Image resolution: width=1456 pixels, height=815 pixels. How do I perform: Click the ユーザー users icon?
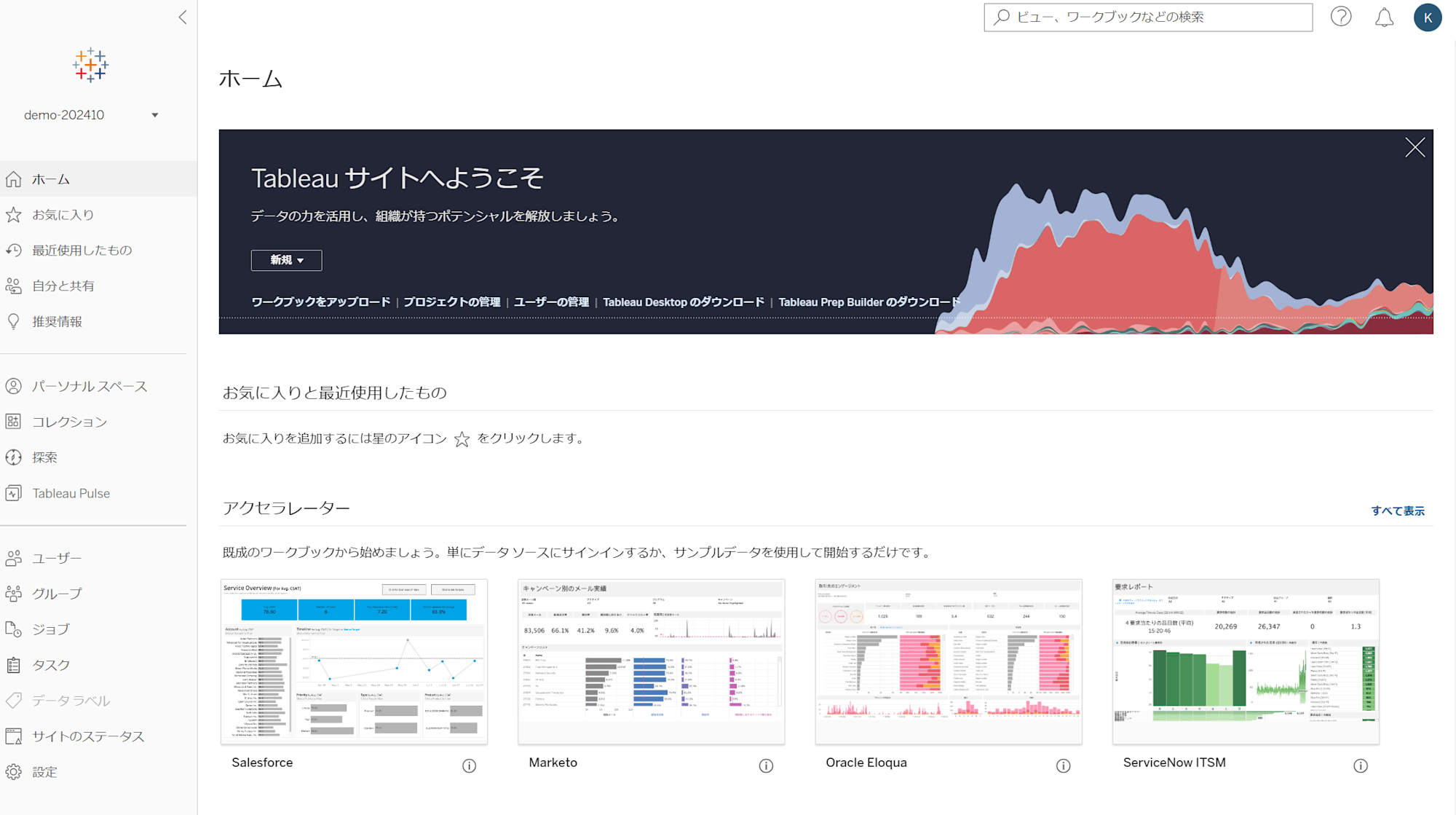pyautogui.click(x=14, y=558)
